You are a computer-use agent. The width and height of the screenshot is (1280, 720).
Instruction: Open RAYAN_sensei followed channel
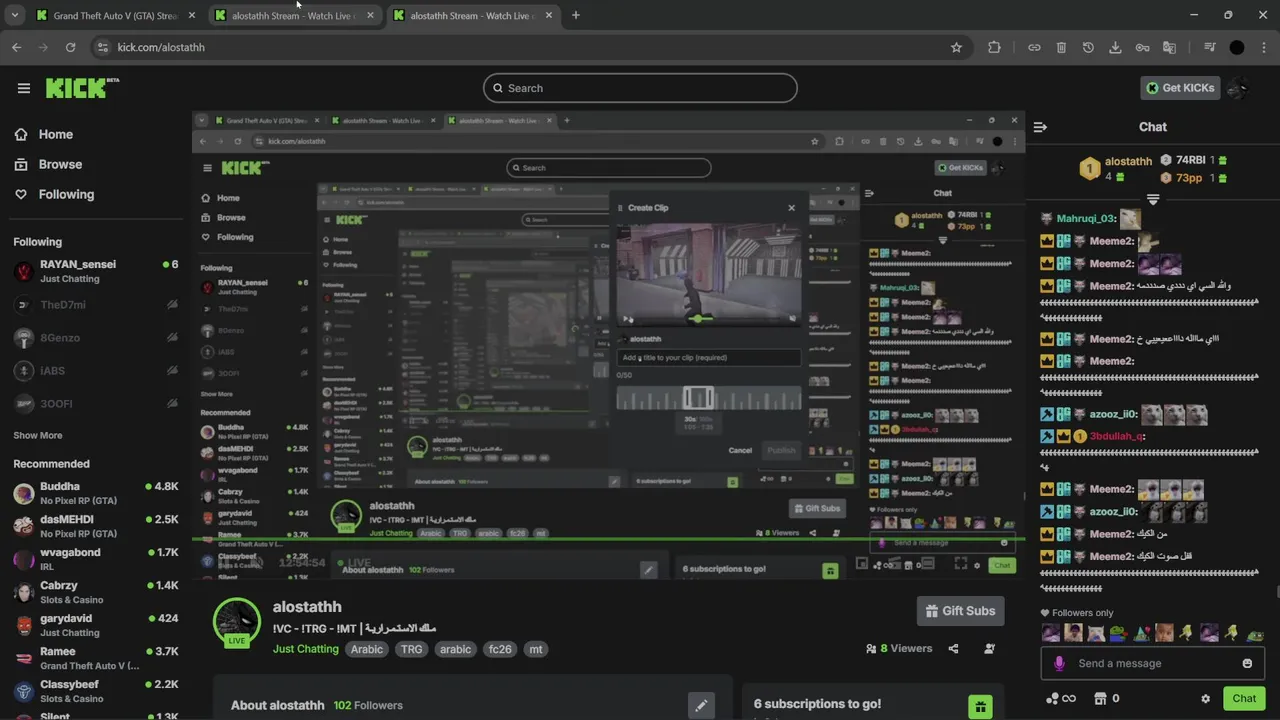click(x=96, y=271)
